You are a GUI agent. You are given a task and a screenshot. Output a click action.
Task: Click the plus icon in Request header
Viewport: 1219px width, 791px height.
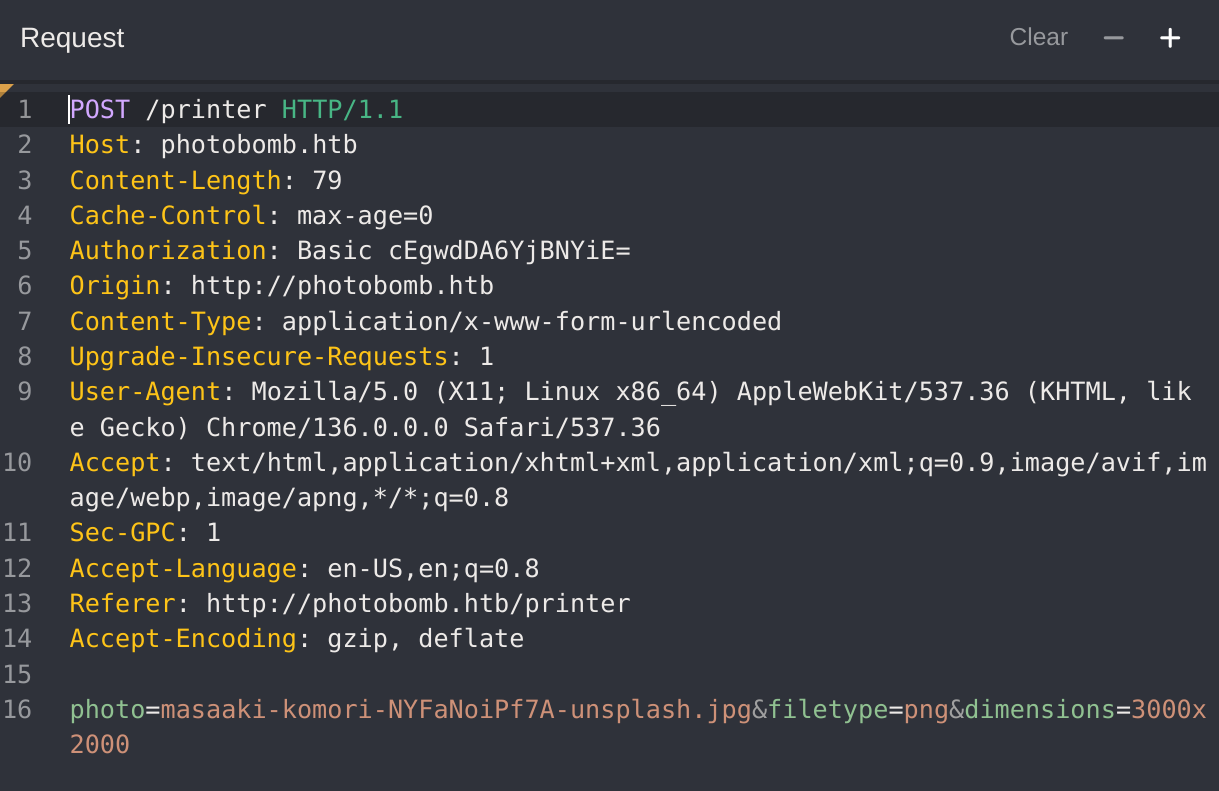[1170, 38]
